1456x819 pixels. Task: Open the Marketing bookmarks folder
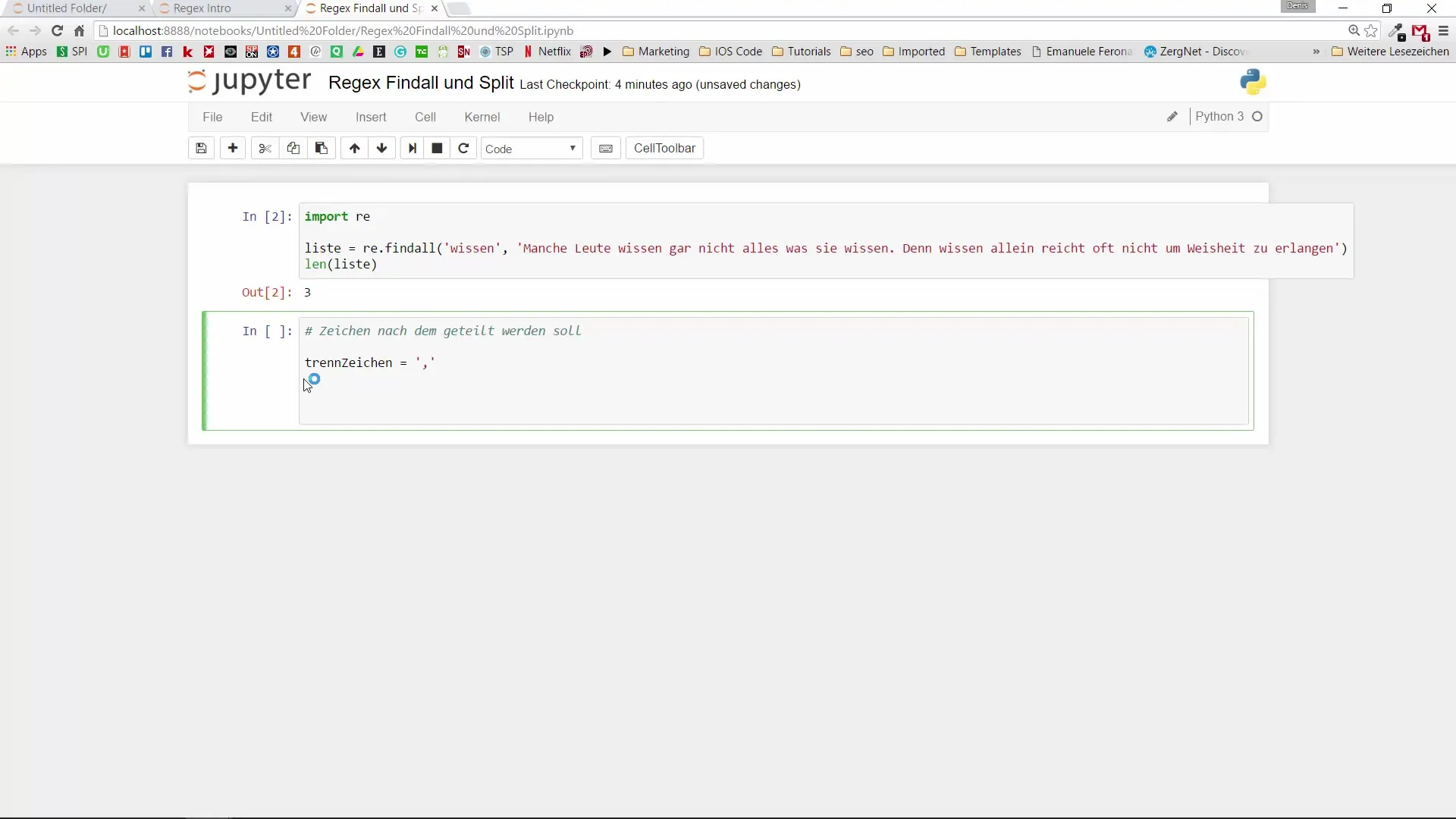(656, 52)
